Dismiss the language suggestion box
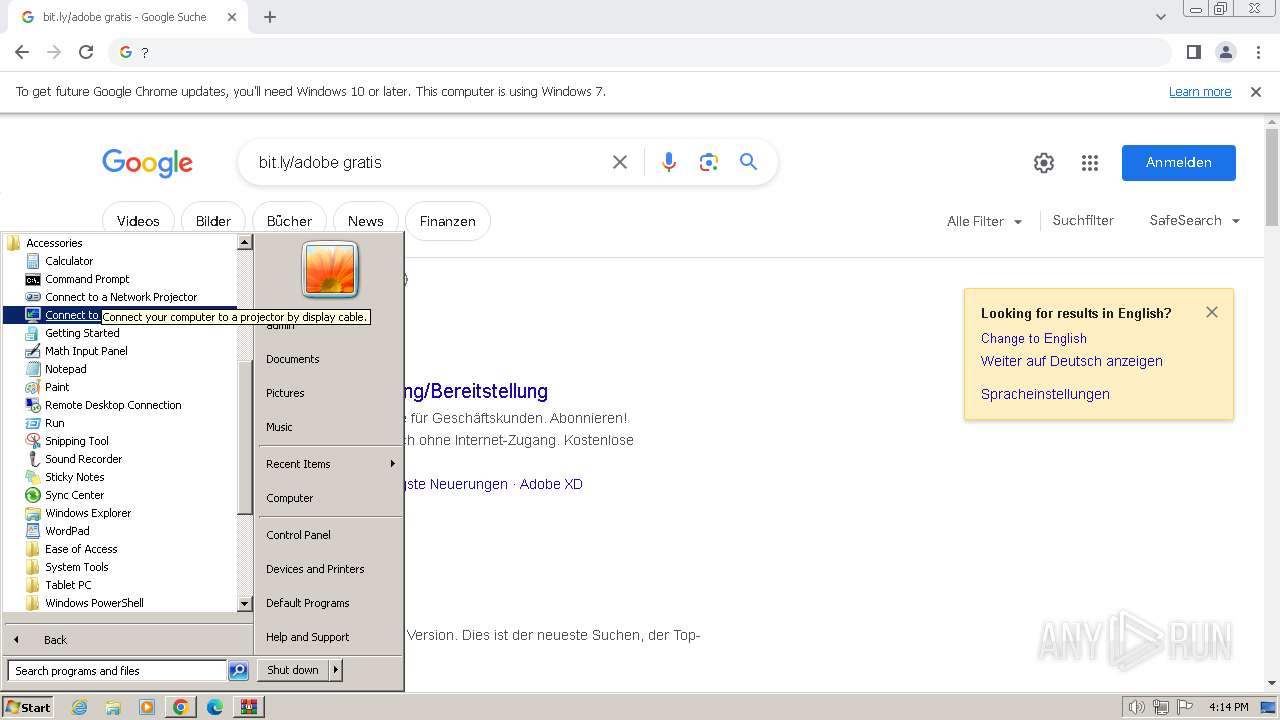 click(1212, 312)
